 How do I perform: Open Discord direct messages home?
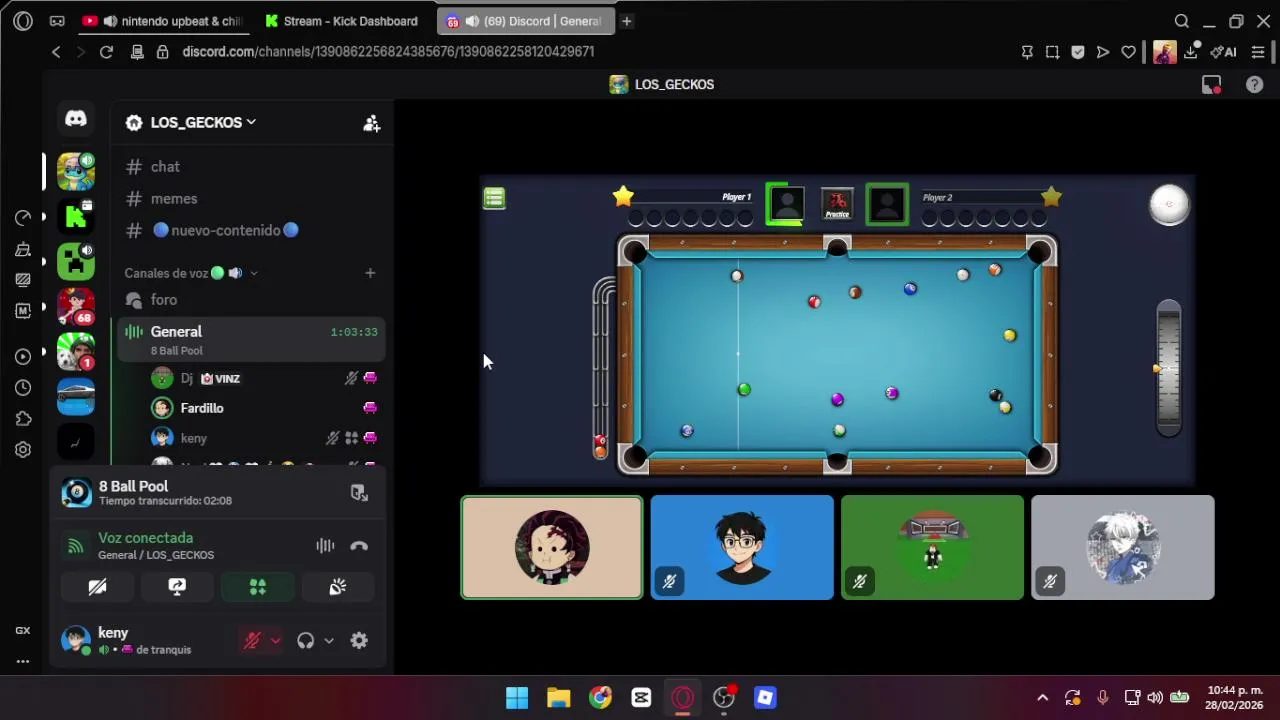pos(76,119)
